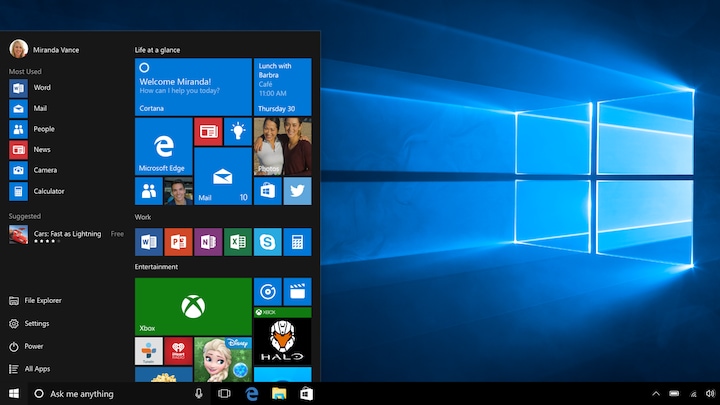Open the Excel tile
This screenshot has height=405, width=720.
tap(238, 242)
